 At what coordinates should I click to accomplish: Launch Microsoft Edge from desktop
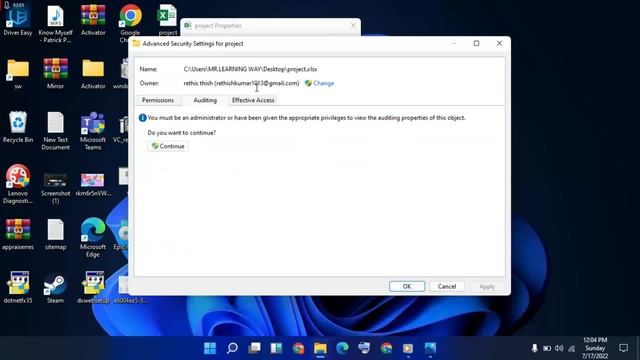coord(93,238)
